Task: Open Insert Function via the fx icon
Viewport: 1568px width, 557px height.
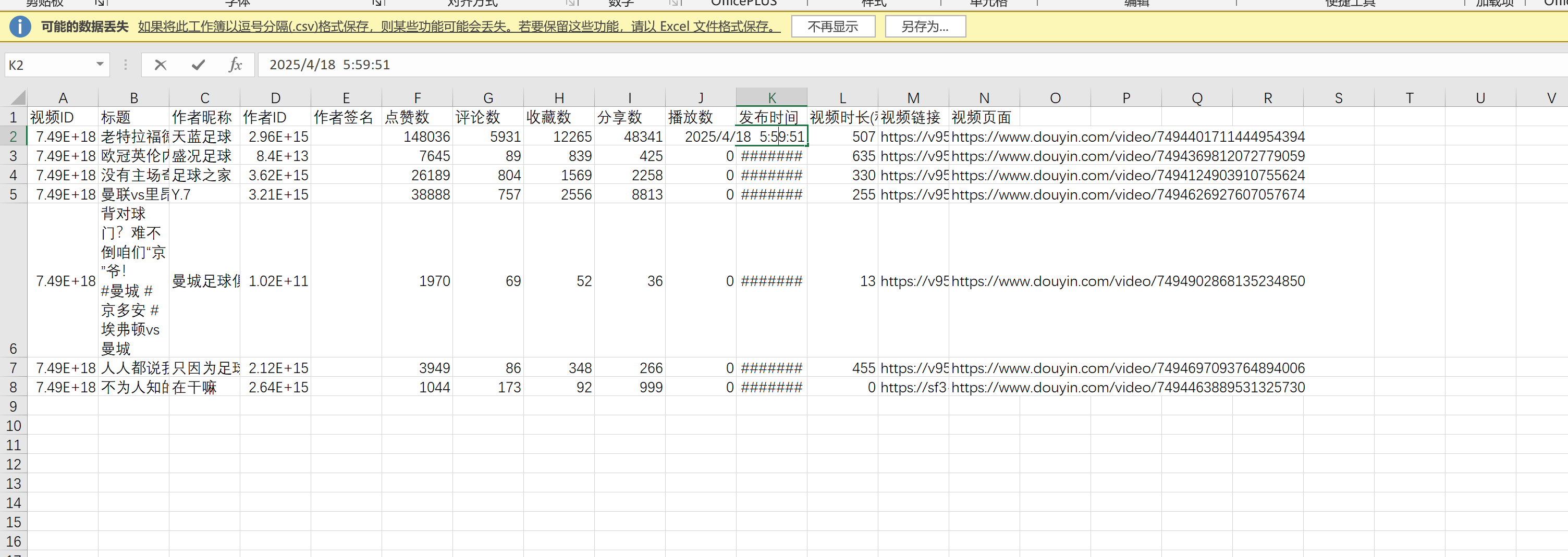Action: click(235, 65)
